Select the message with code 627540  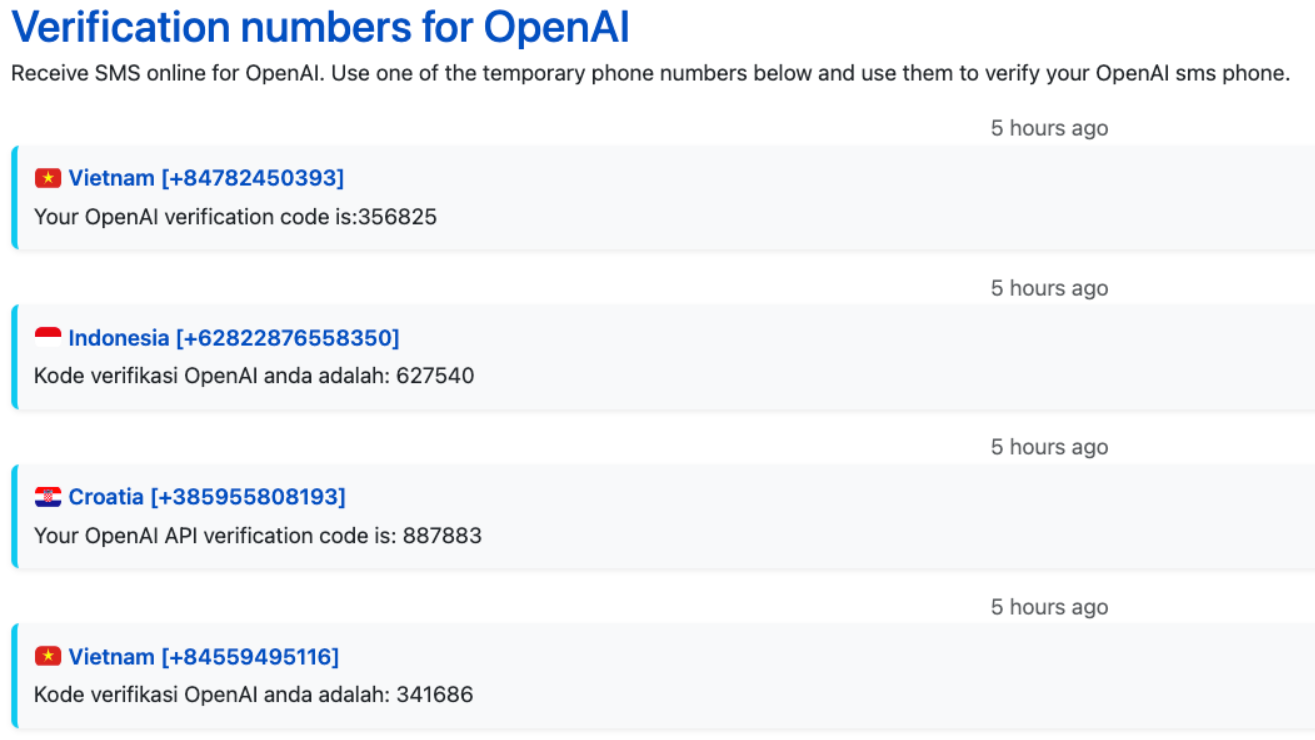tap(254, 376)
